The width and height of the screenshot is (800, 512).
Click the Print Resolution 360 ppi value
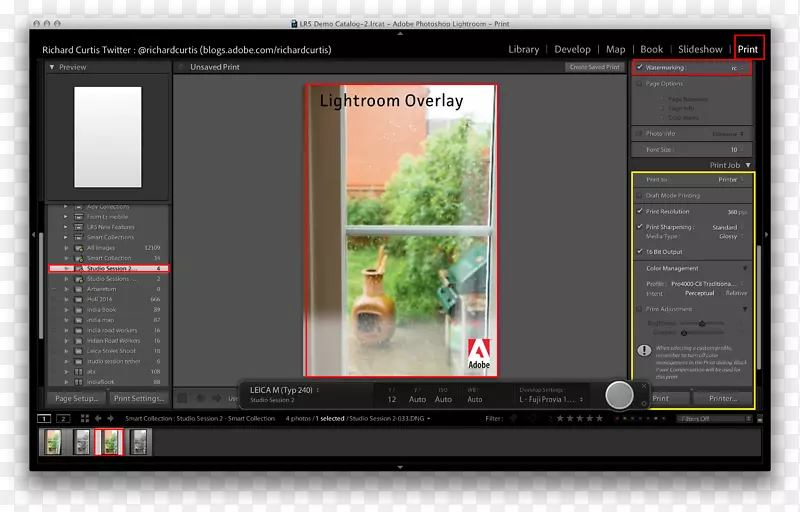coord(737,212)
